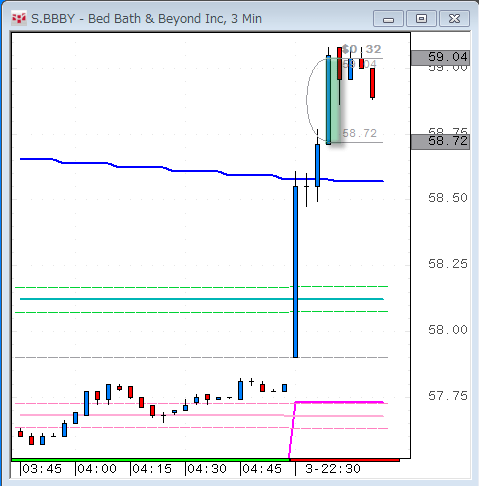Click the green highlighted measurement candle
This screenshot has height=486, width=479.
coord(333,100)
